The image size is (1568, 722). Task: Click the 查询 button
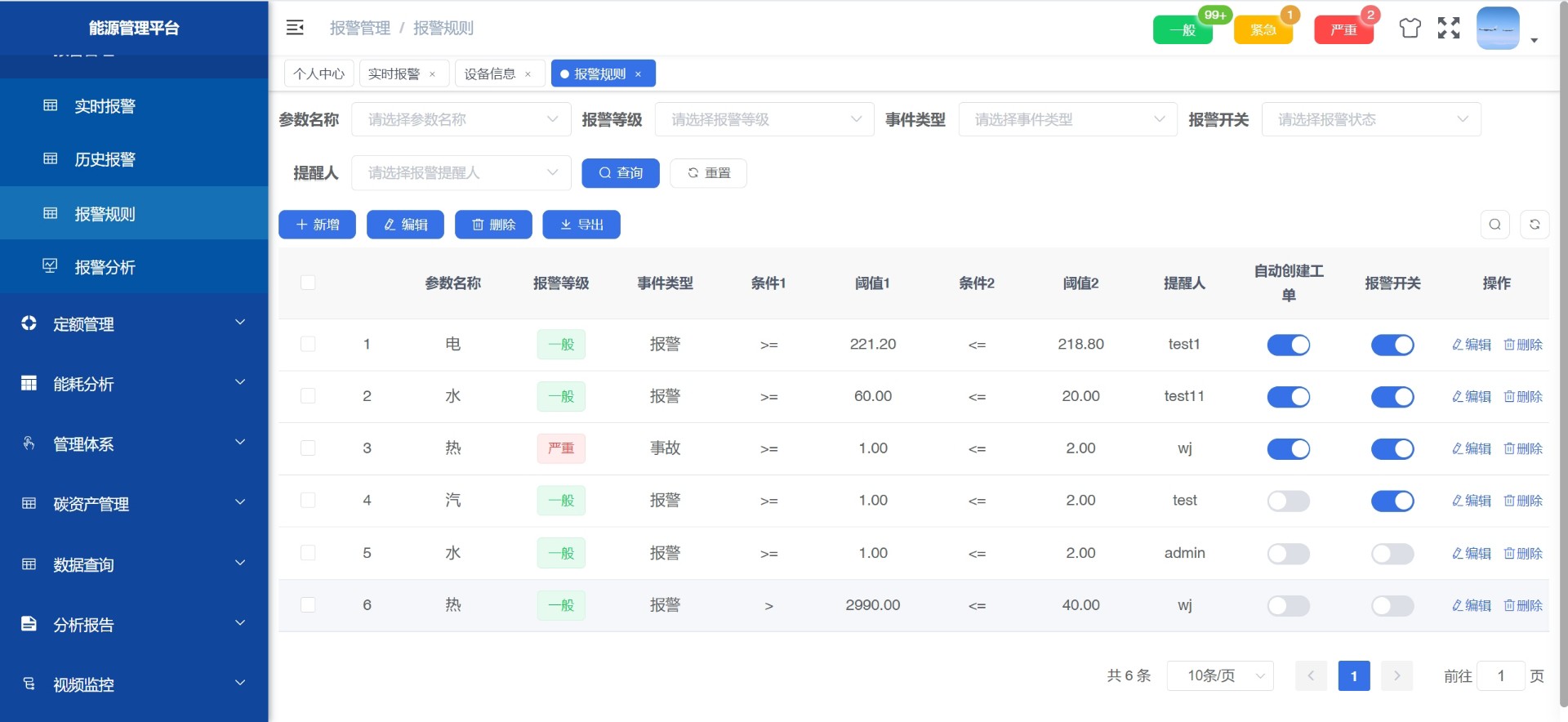(620, 173)
